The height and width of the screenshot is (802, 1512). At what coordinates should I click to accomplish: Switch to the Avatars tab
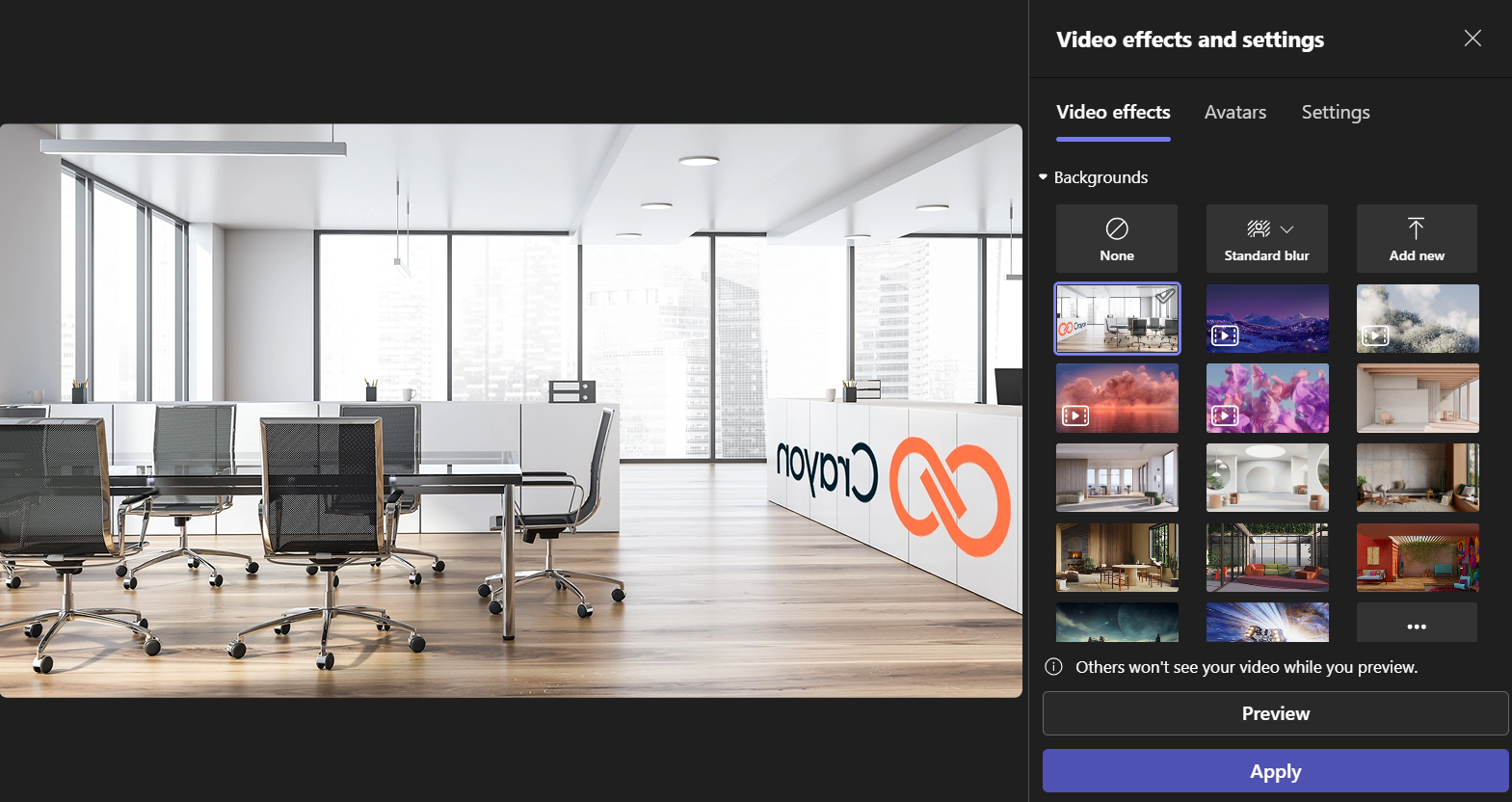click(x=1235, y=112)
